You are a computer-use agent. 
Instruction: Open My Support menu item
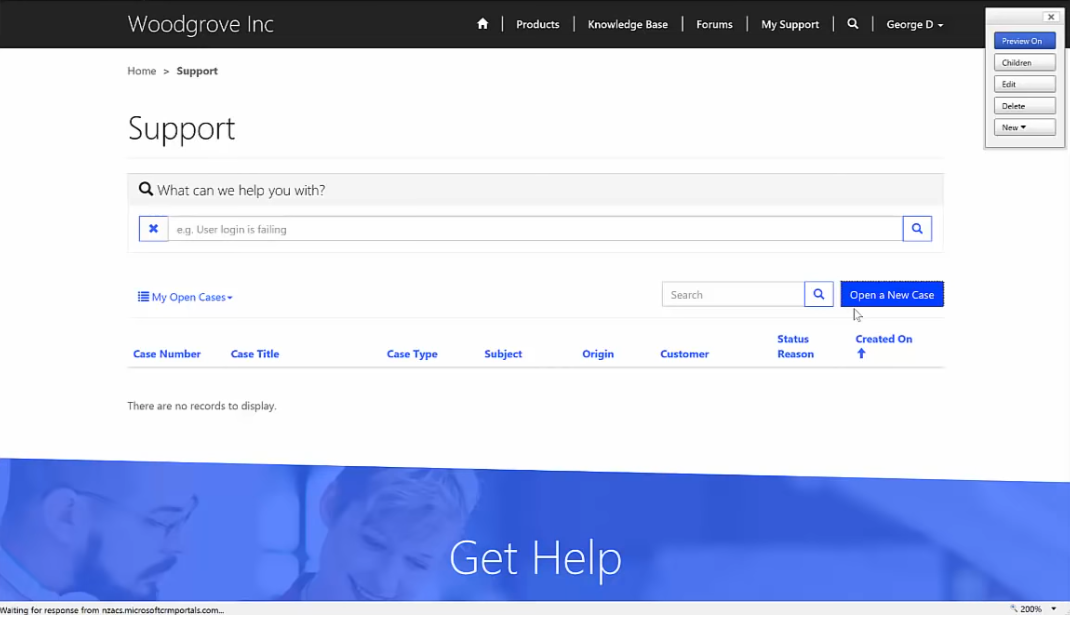(x=790, y=24)
